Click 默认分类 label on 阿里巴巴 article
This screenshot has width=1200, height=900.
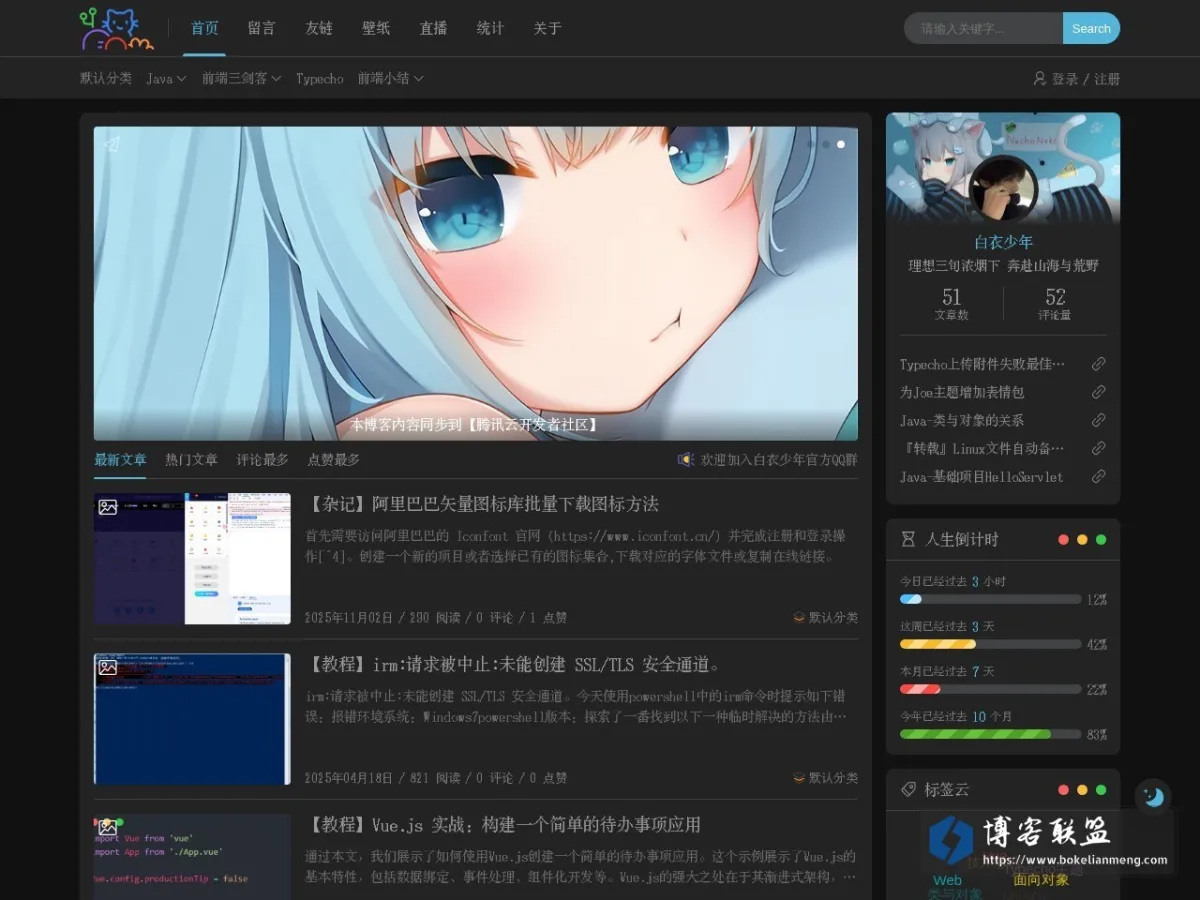coord(833,618)
